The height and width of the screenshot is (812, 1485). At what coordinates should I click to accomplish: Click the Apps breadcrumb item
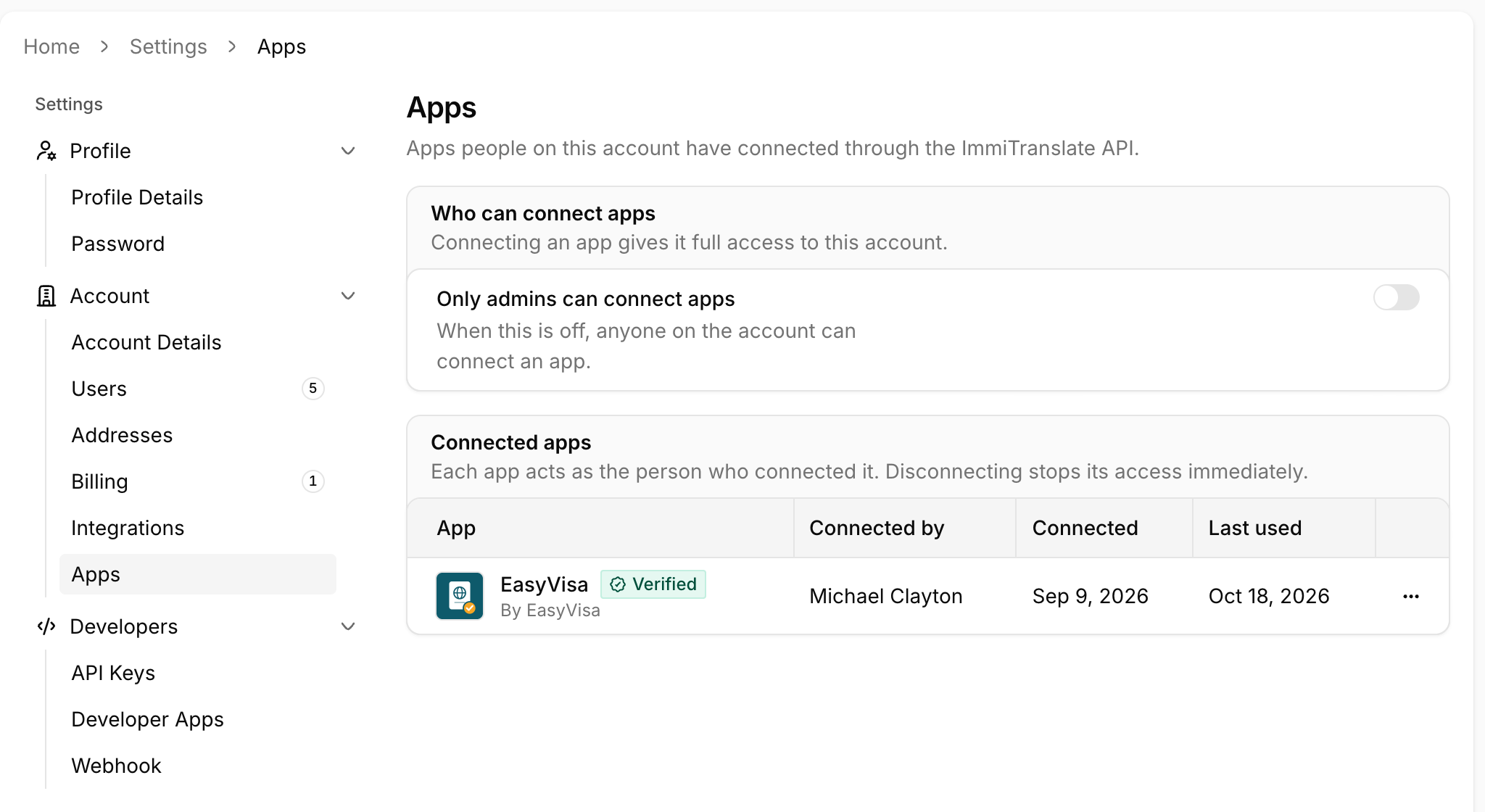click(282, 47)
